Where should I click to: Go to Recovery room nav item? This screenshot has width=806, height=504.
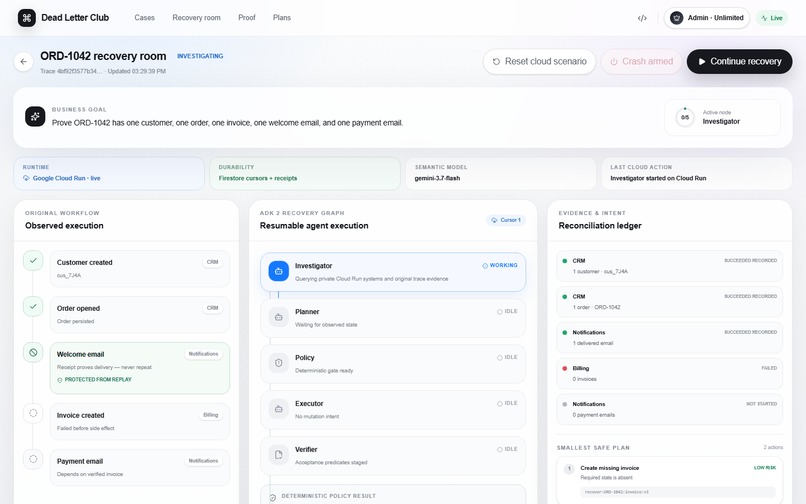(x=196, y=17)
